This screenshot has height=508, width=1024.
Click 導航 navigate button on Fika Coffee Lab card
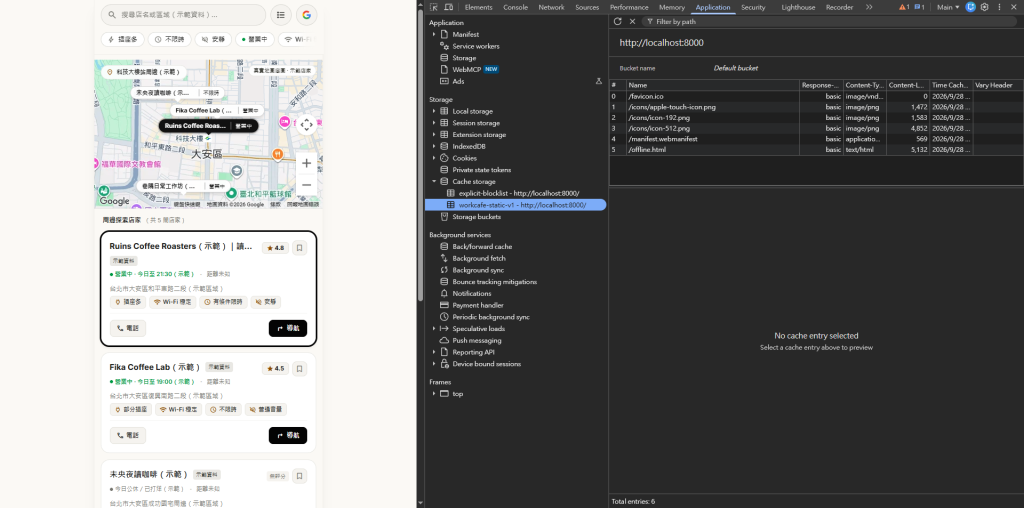288,436
